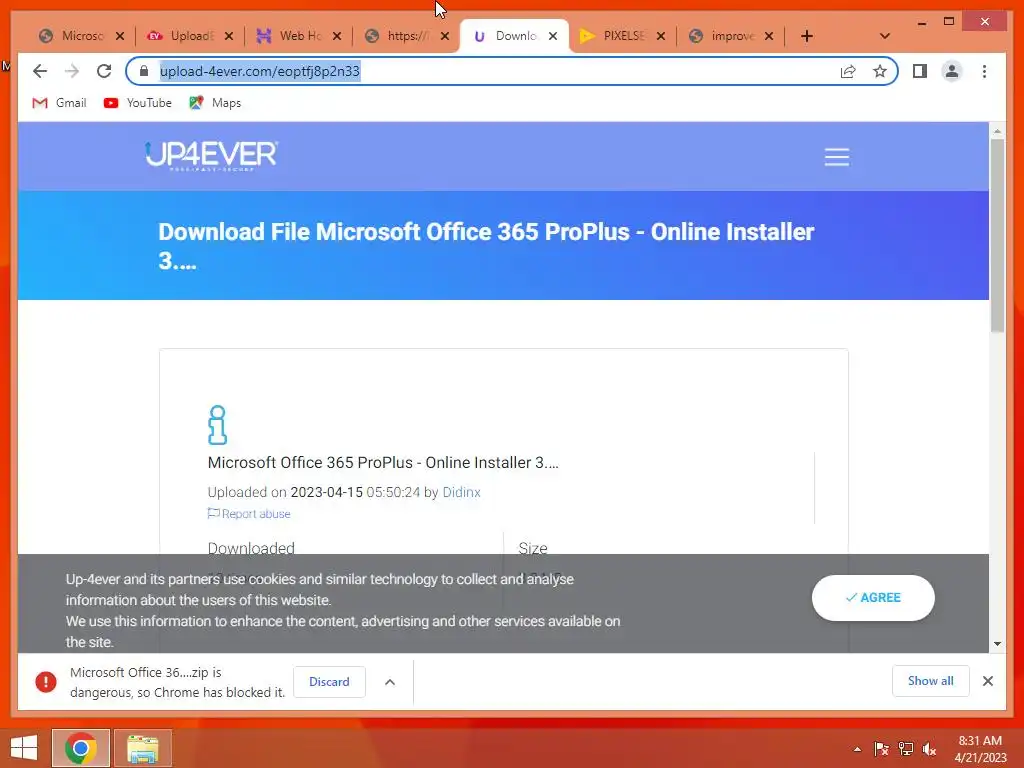This screenshot has width=1024, height=768.
Task: Click the lock icon in address bar
Action: tap(144, 71)
